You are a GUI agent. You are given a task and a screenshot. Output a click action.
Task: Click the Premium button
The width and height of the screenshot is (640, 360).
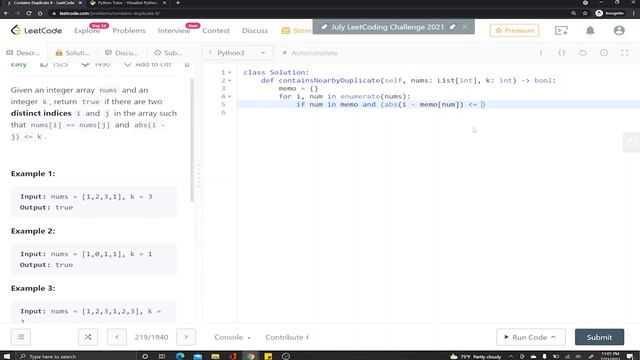(514, 31)
